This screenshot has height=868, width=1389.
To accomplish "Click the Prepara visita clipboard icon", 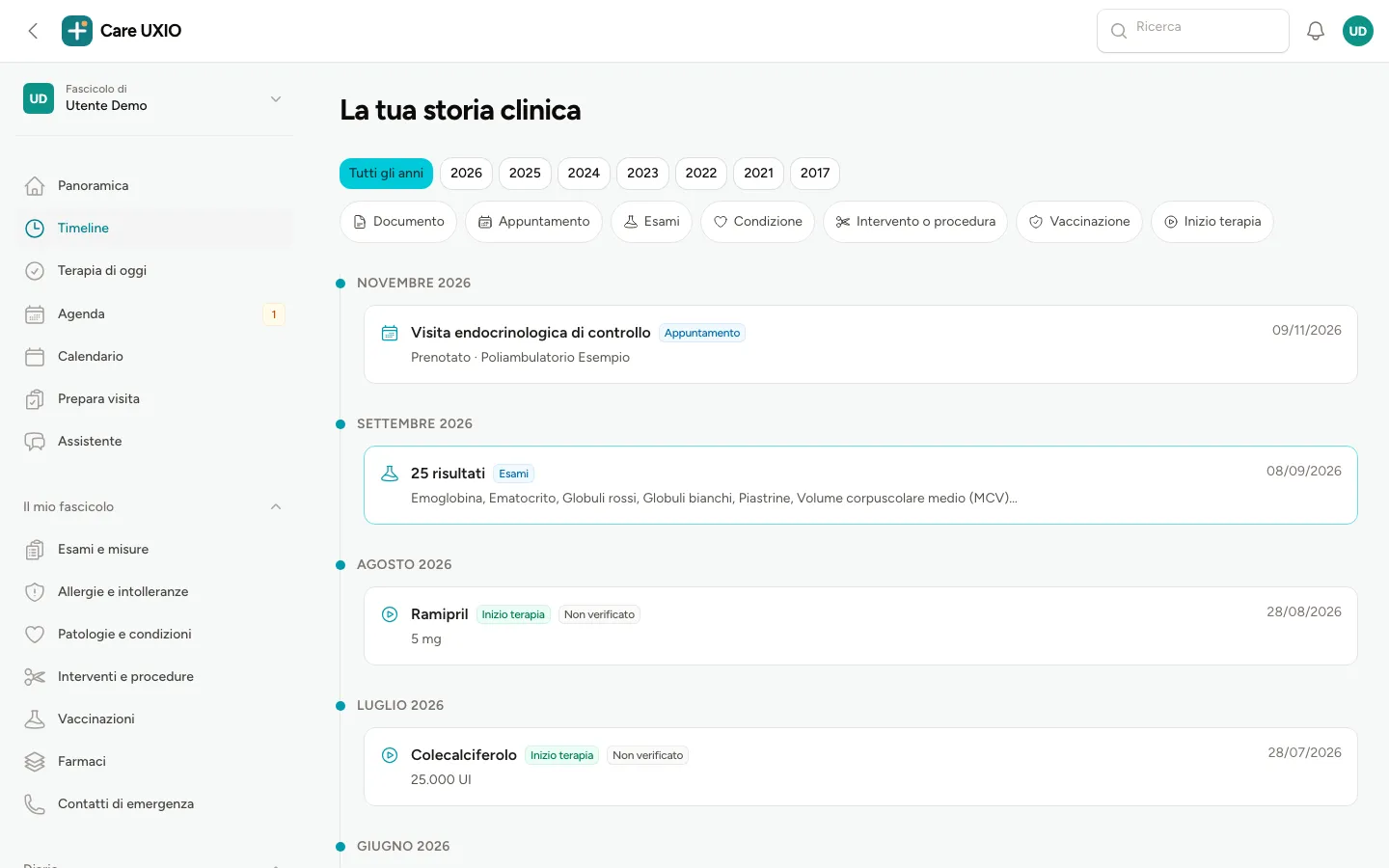I will coord(35,399).
